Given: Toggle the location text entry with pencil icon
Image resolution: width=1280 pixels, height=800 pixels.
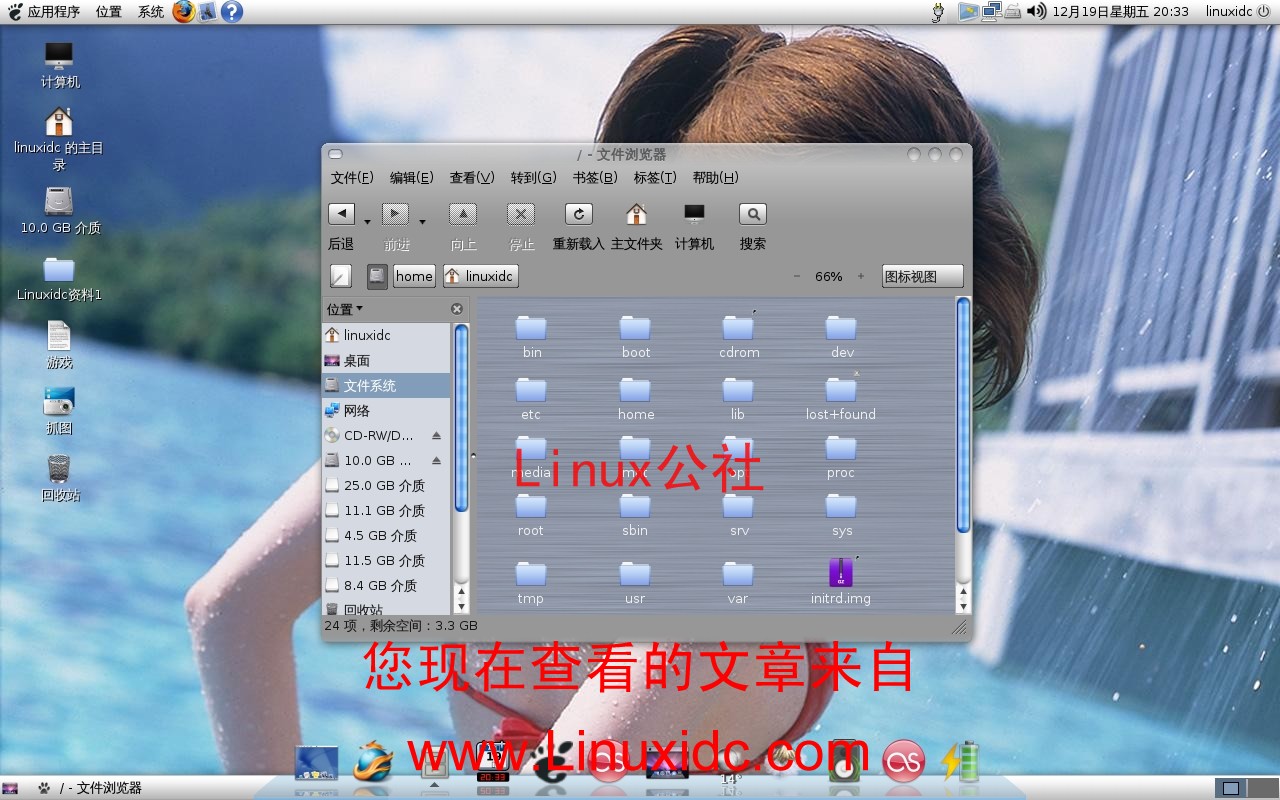Looking at the screenshot, I should pyautogui.click(x=340, y=275).
